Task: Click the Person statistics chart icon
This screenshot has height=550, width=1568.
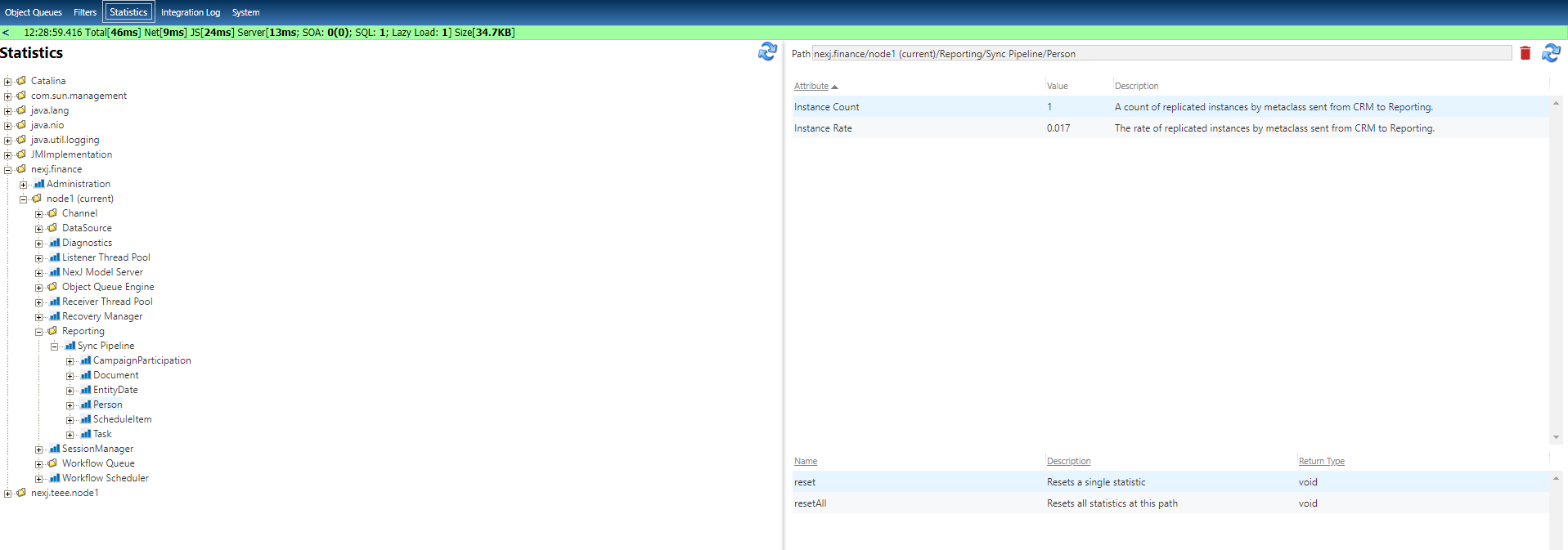Action: tap(85, 405)
